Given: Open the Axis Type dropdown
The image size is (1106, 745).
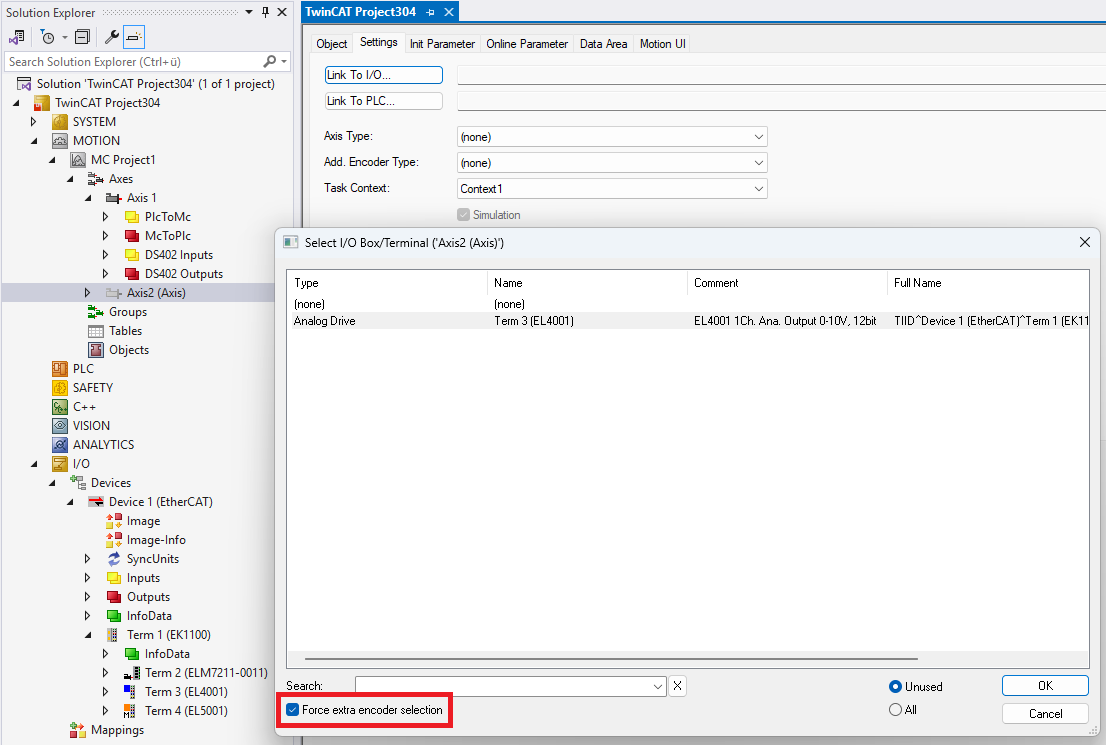Looking at the screenshot, I should pyautogui.click(x=758, y=137).
